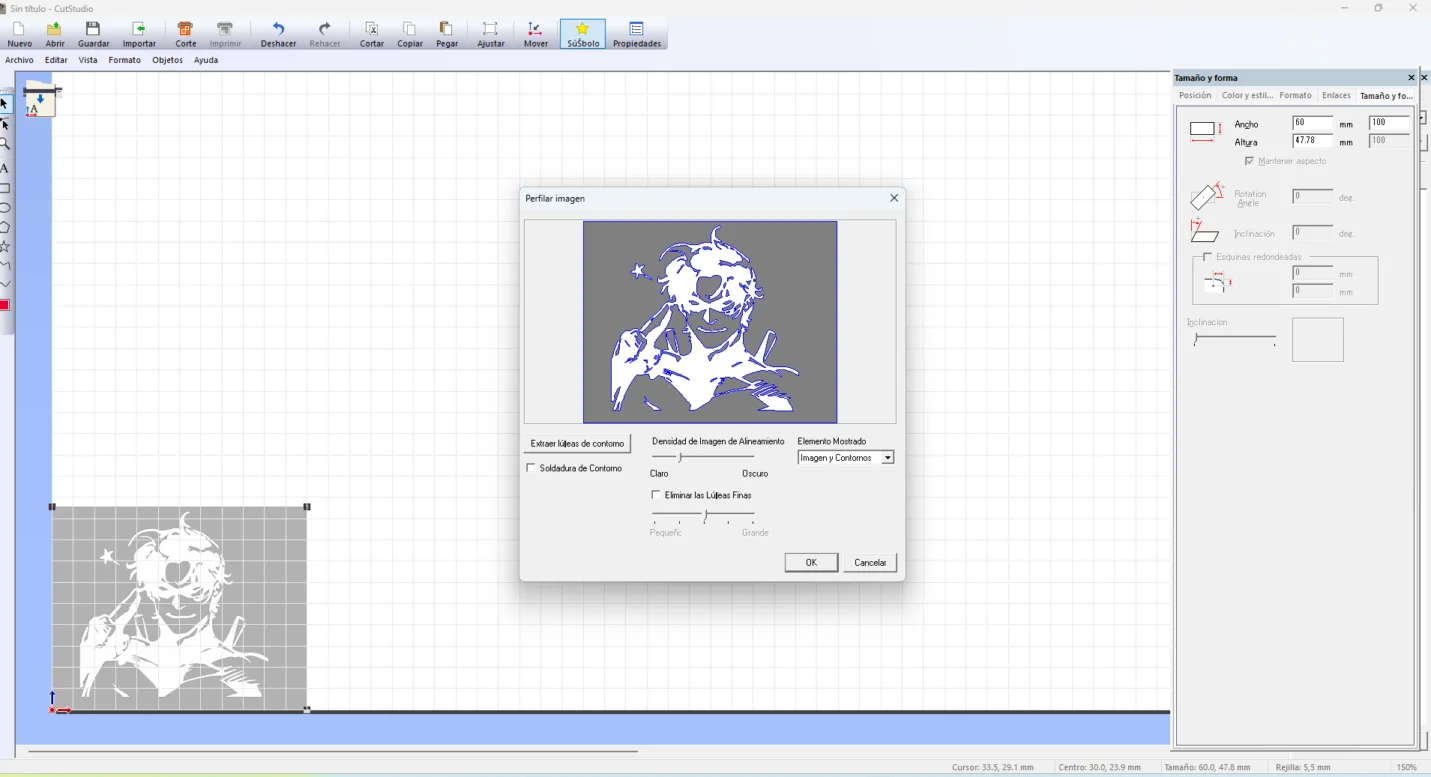Click the Ancho mm input field
The image size is (1431, 777).
1312,123
